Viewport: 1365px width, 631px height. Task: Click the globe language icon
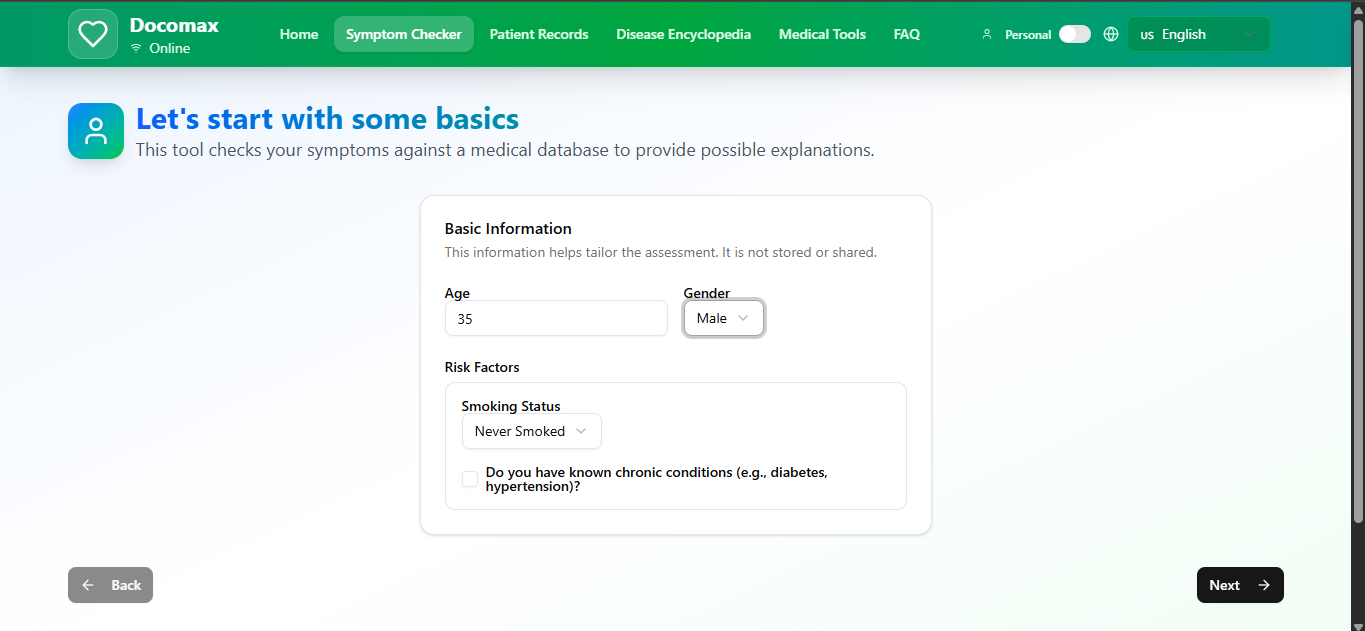(x=1111, y=34)
